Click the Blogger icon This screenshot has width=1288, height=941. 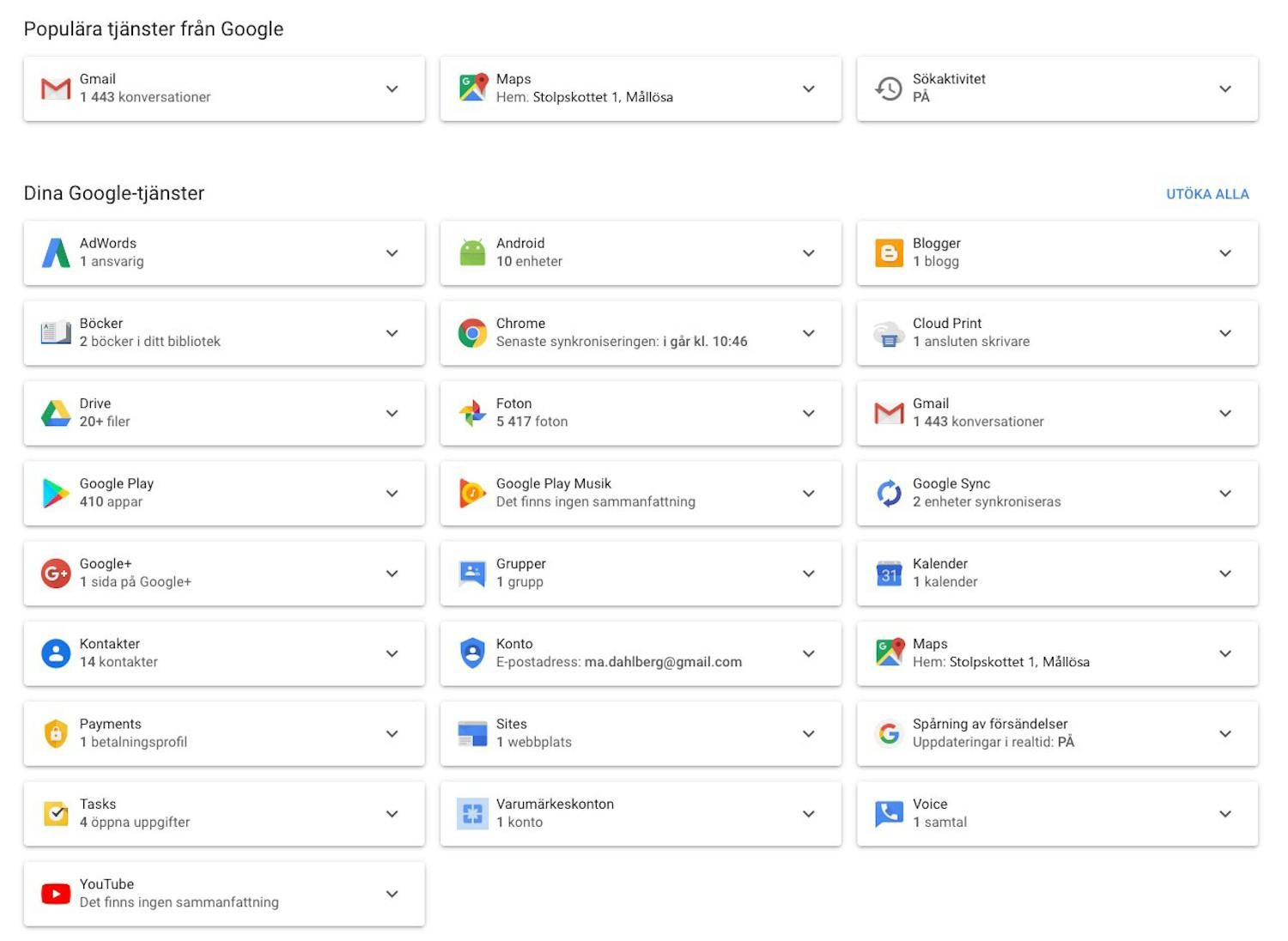click(x=889, y=253)
